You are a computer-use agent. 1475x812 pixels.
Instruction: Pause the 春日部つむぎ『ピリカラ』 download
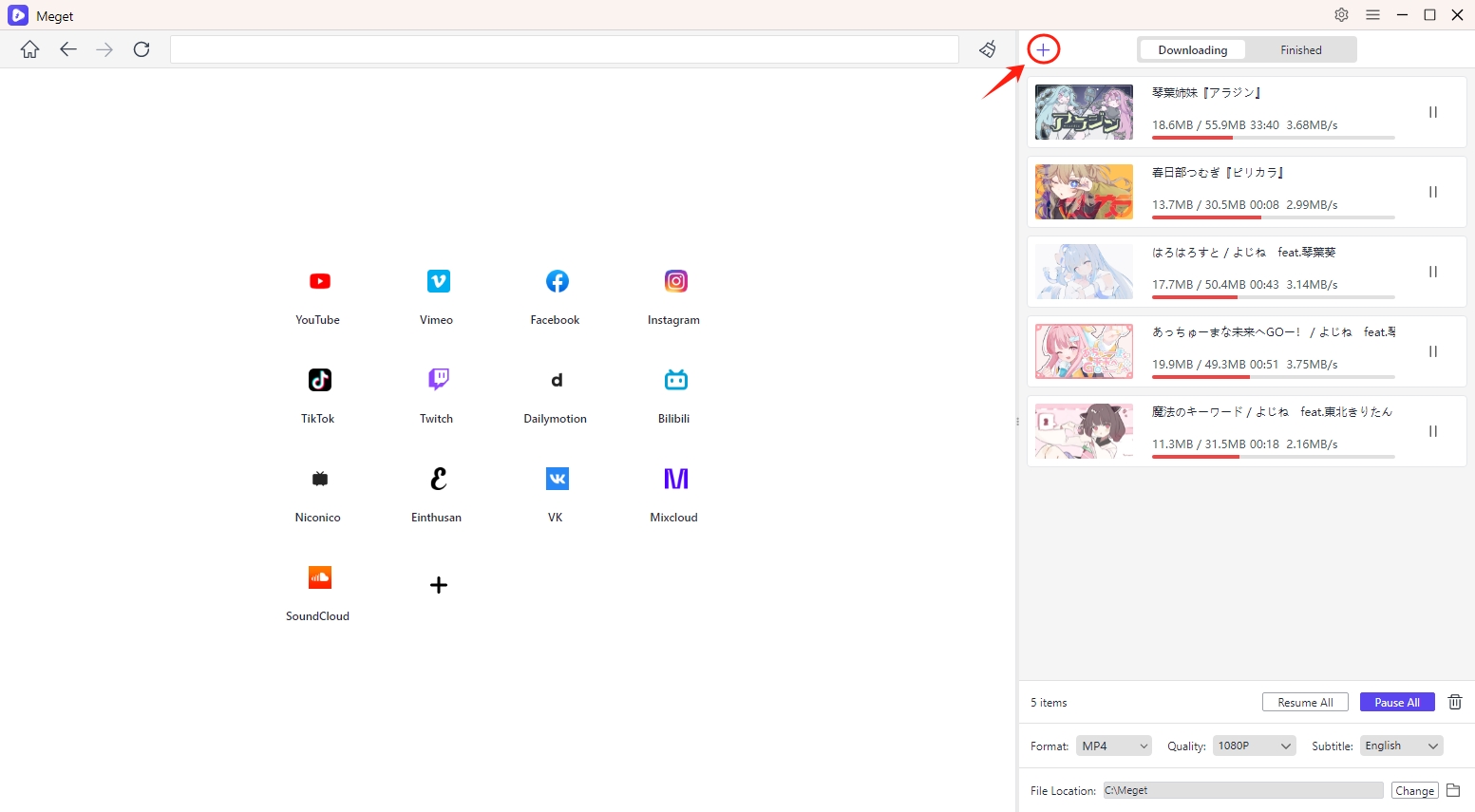[1433, 192]
